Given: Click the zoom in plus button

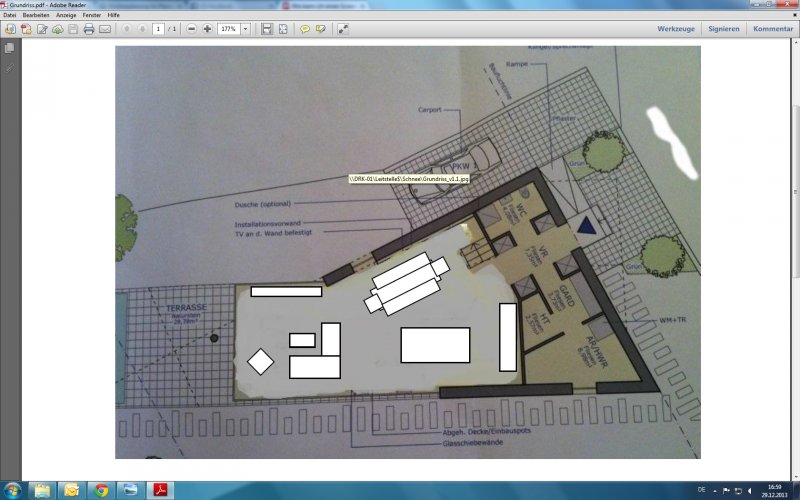Looking at the screenshot, I should click(x=207, y=29).
